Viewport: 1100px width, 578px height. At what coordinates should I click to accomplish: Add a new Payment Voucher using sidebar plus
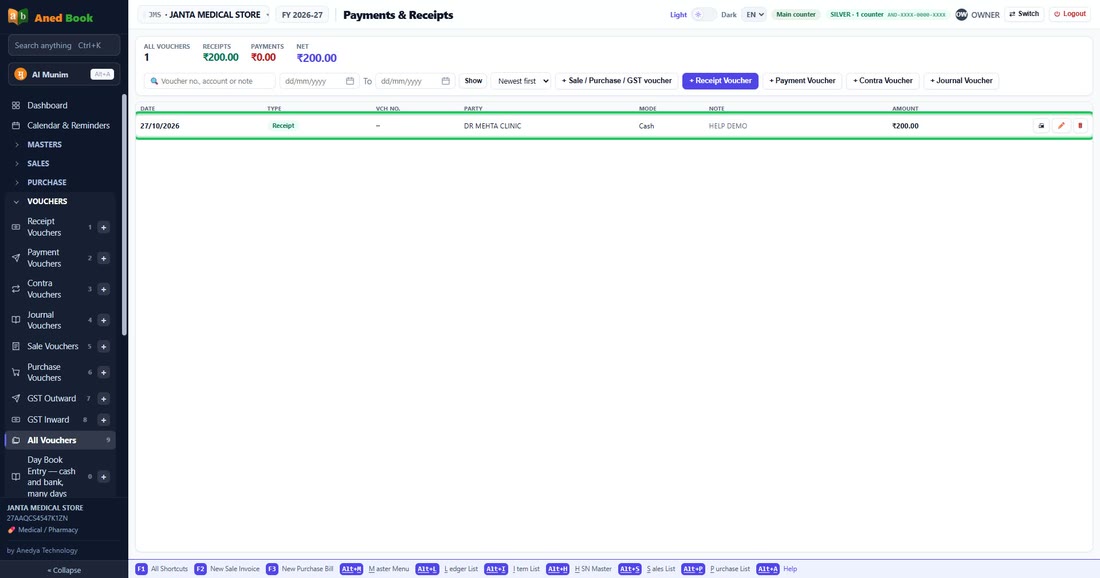(x=103, y=258)
